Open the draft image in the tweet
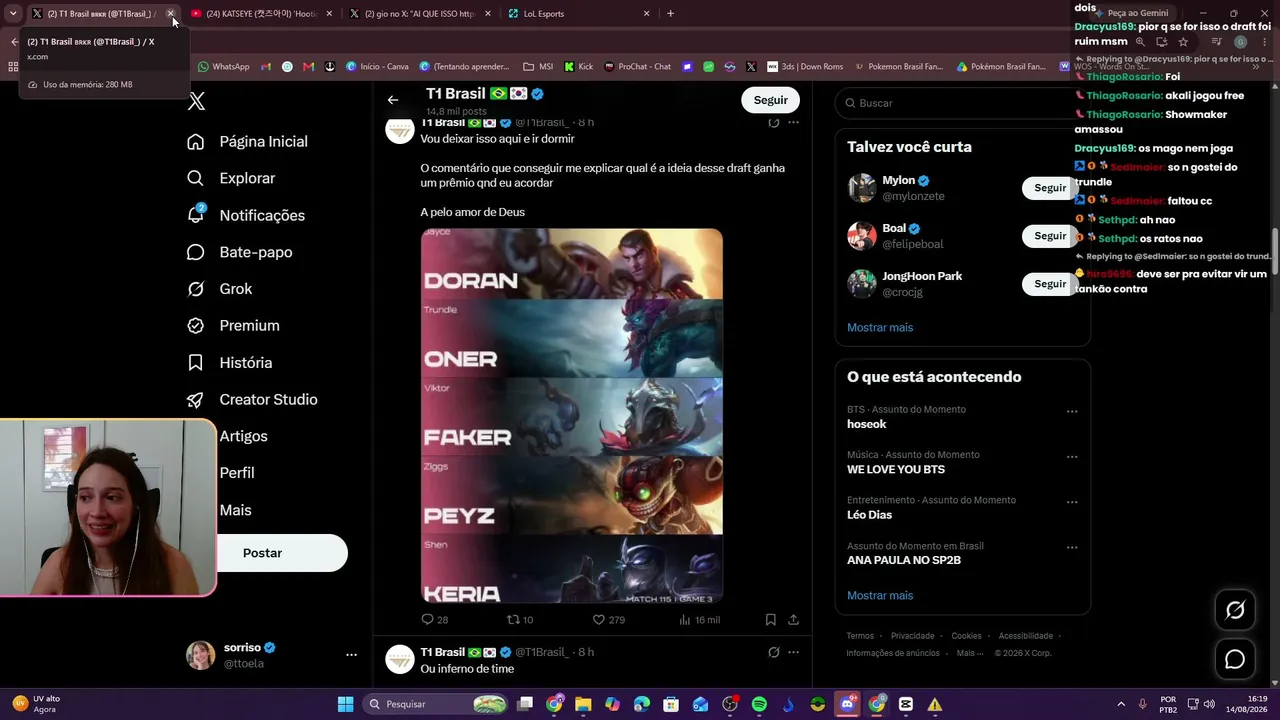 [x=572, y=416]
